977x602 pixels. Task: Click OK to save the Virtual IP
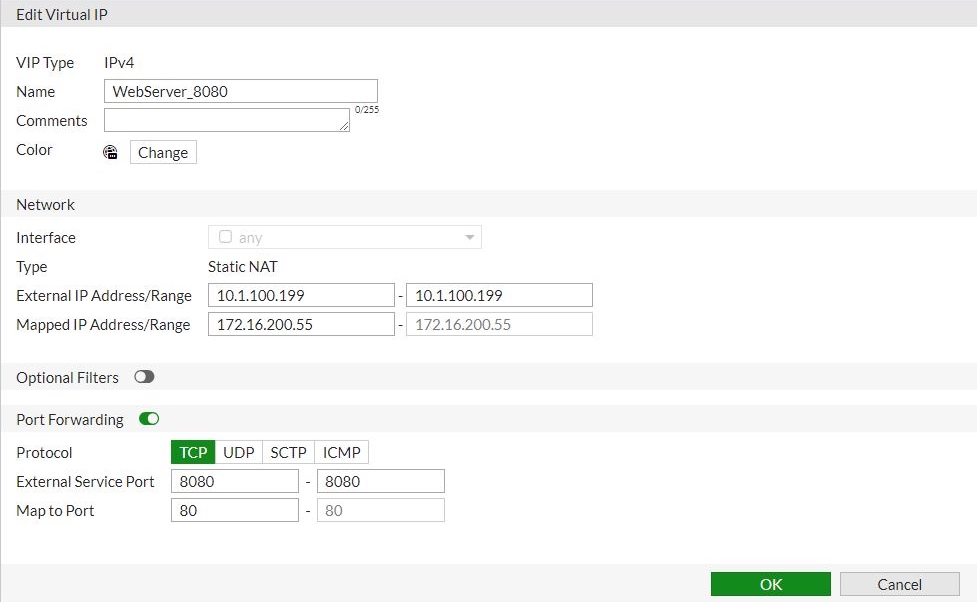click(x=770, y=583)
